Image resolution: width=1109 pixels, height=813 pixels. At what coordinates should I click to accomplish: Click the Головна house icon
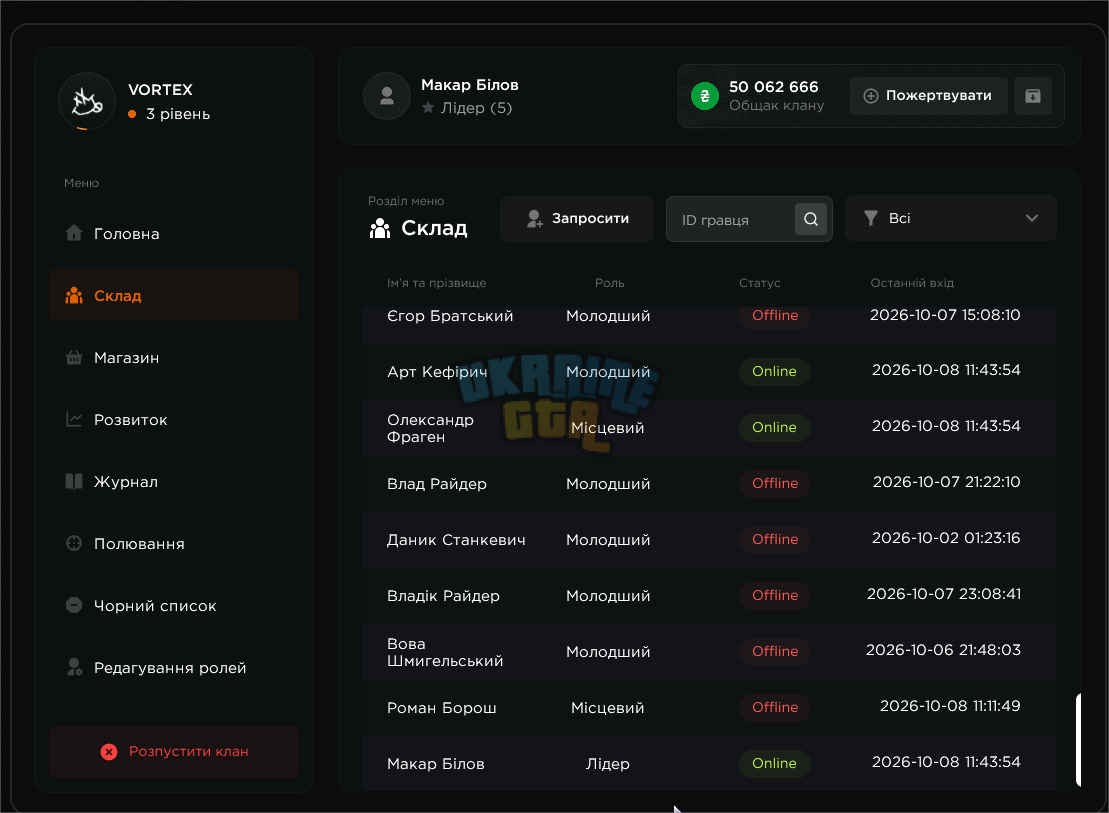74,233
